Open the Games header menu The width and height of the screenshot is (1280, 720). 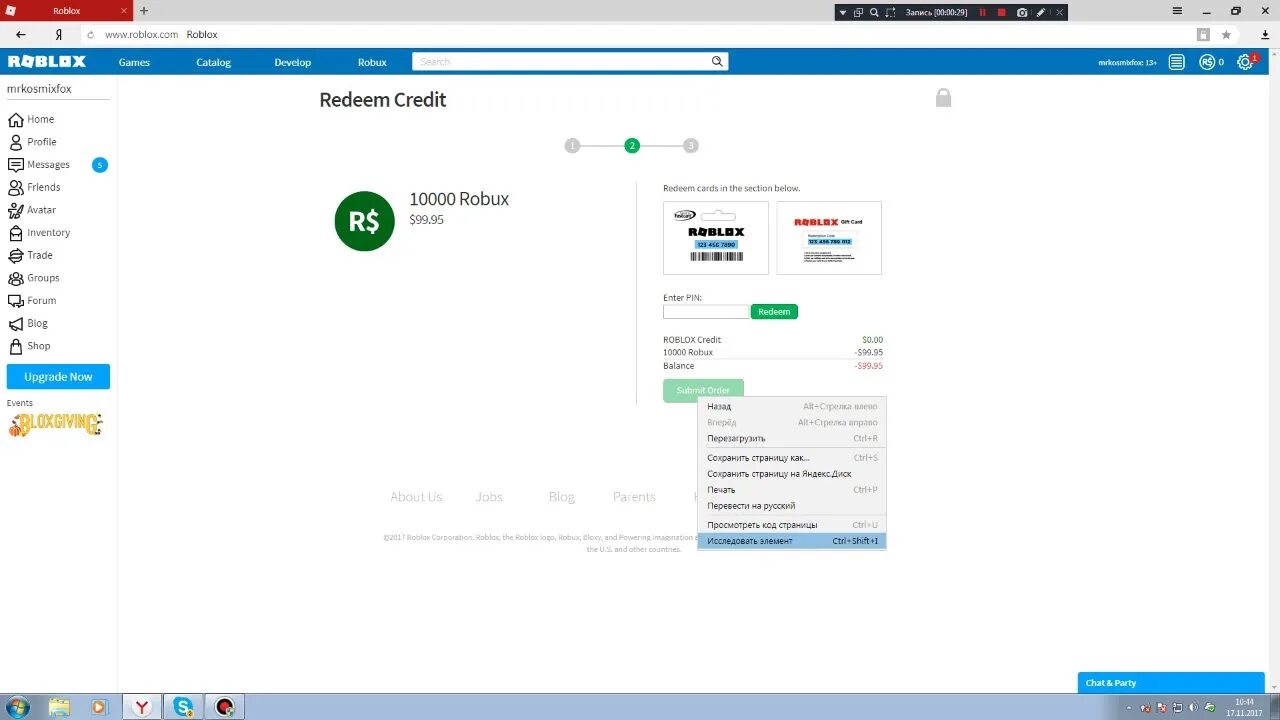[x=134, y=62]
